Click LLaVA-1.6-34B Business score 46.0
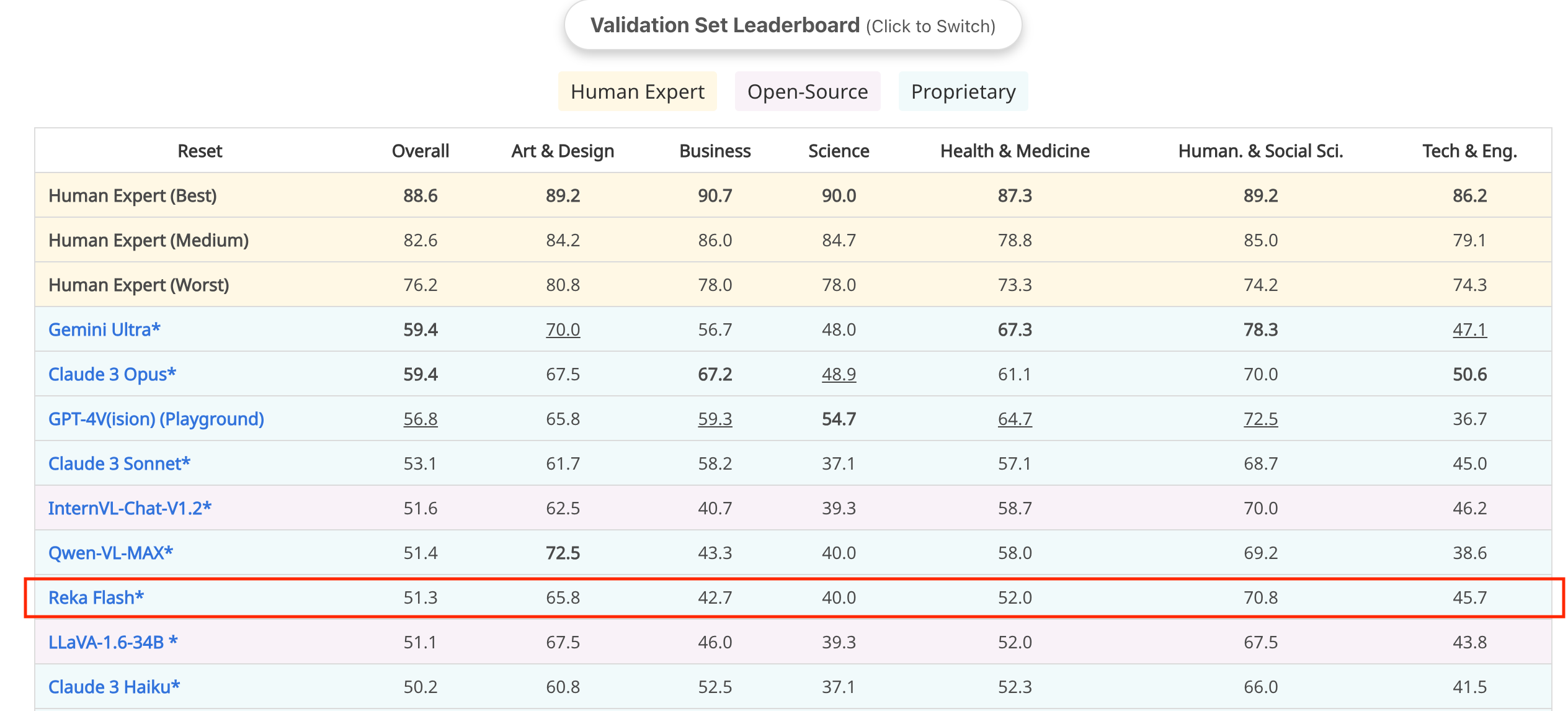The height and width of the screenshot is (711, 1568). 715,642
